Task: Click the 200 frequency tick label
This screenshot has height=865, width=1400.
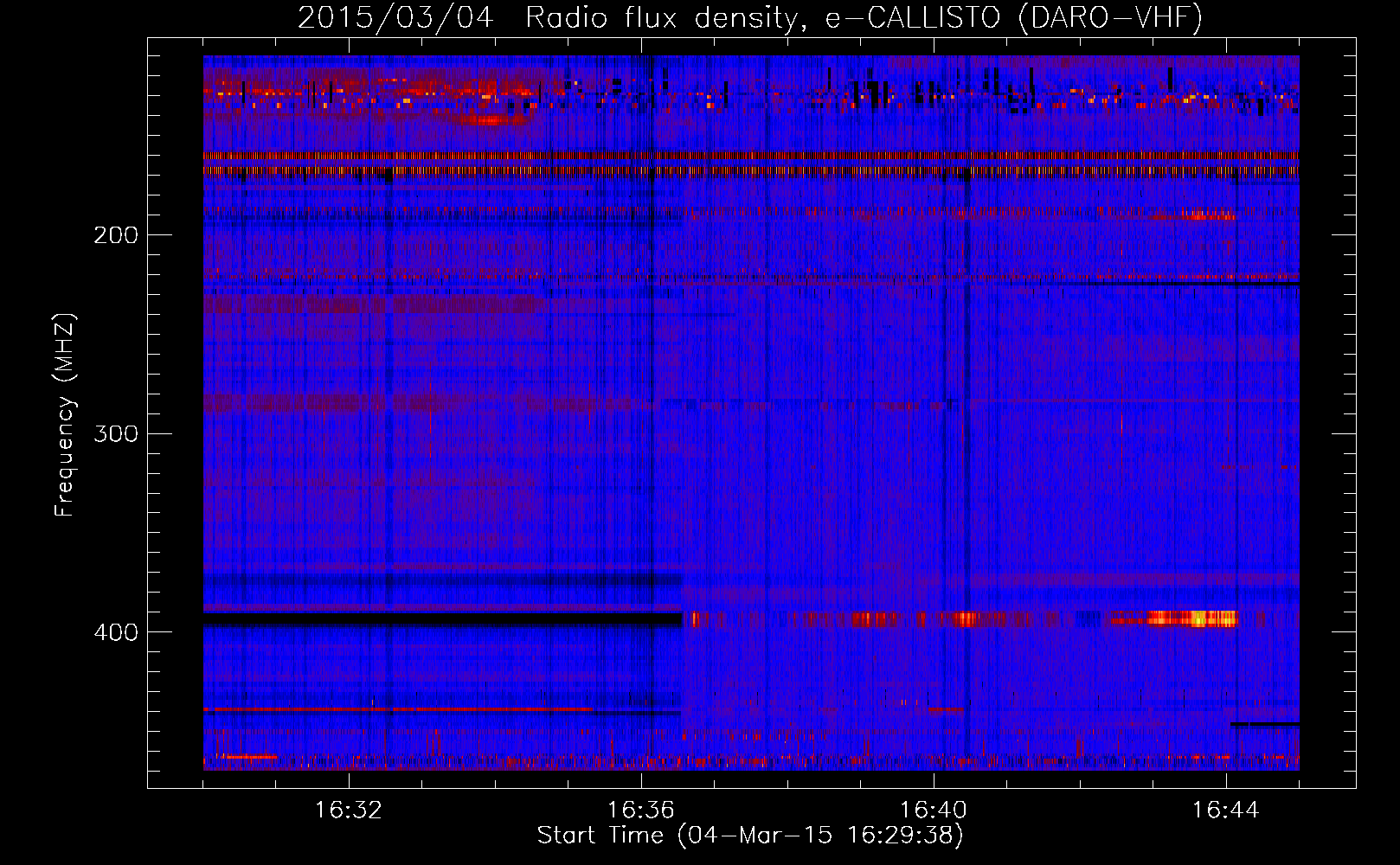Action: coord(115,235)
